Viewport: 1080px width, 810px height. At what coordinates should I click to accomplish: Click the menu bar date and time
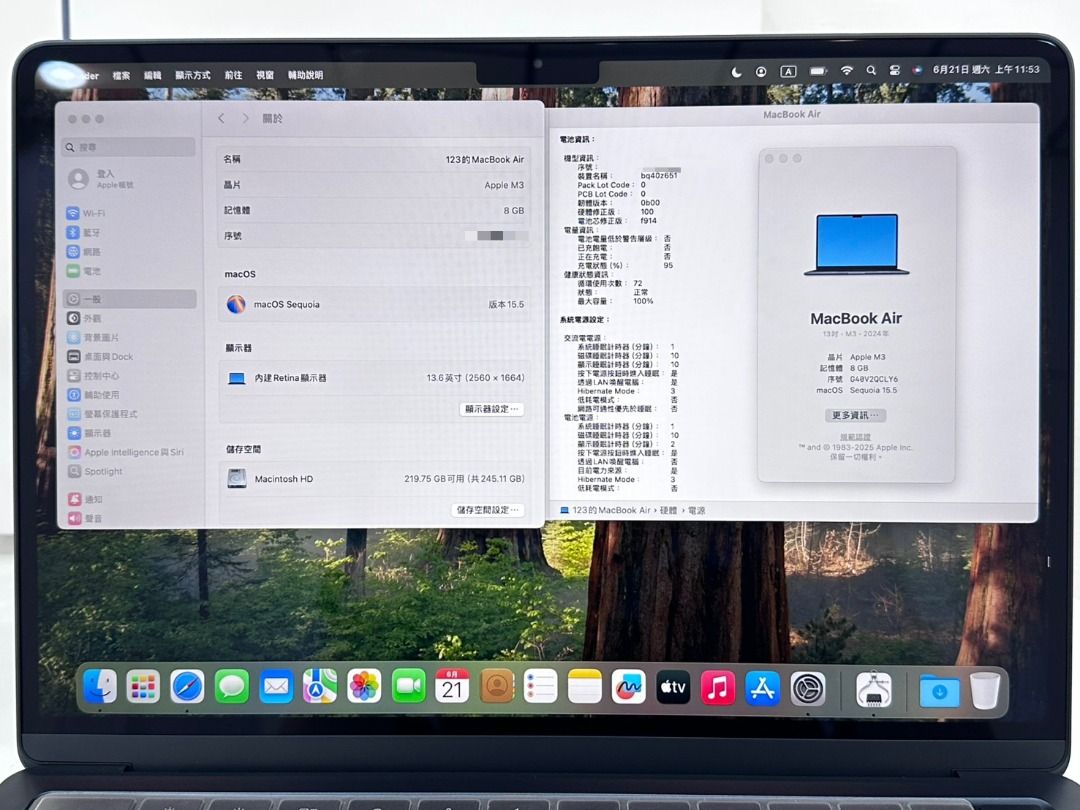(986, 70)
